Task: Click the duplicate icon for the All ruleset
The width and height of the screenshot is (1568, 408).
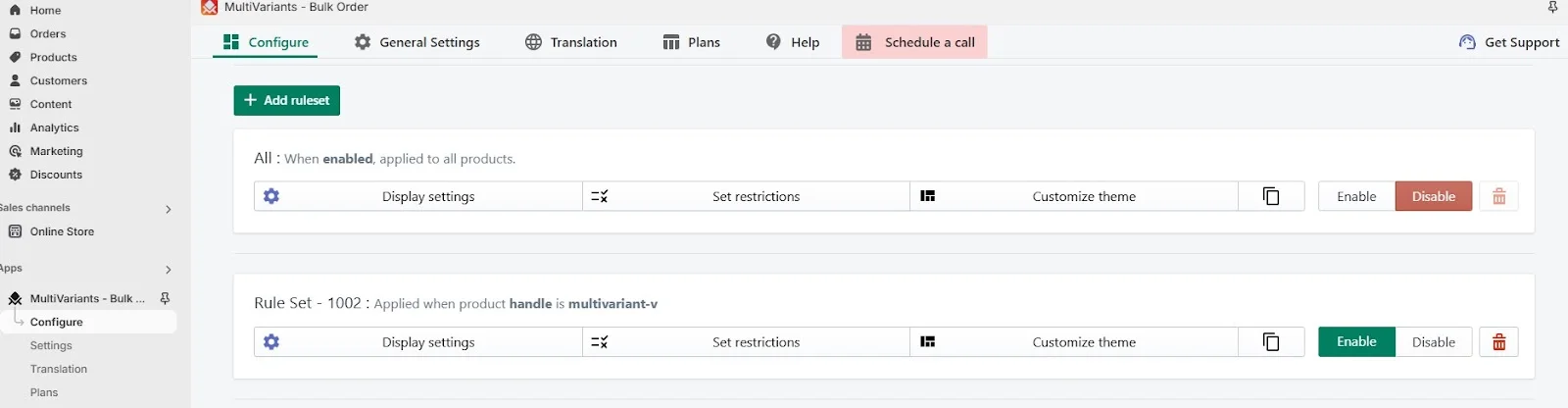Action: (x=1271, y=196)
